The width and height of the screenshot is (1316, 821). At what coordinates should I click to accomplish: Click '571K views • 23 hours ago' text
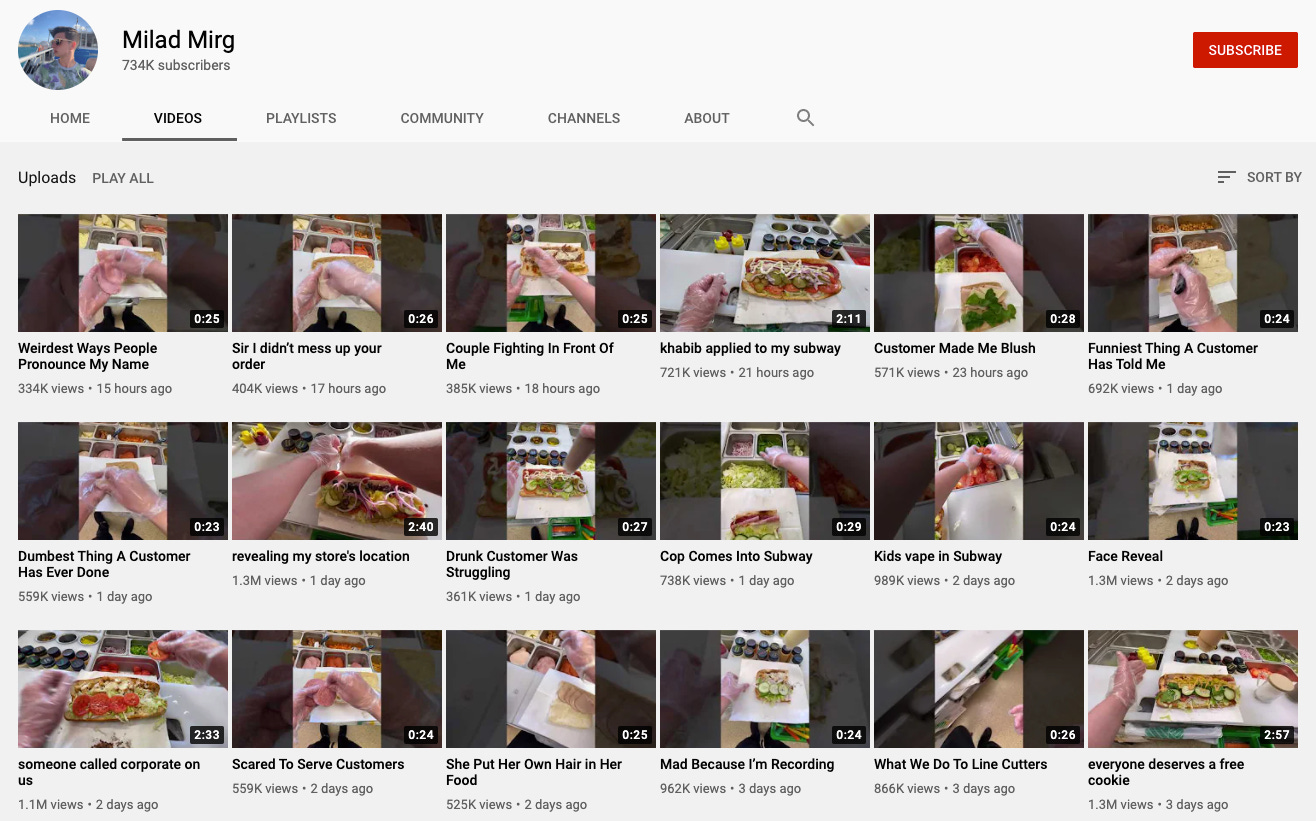[951, 372]
